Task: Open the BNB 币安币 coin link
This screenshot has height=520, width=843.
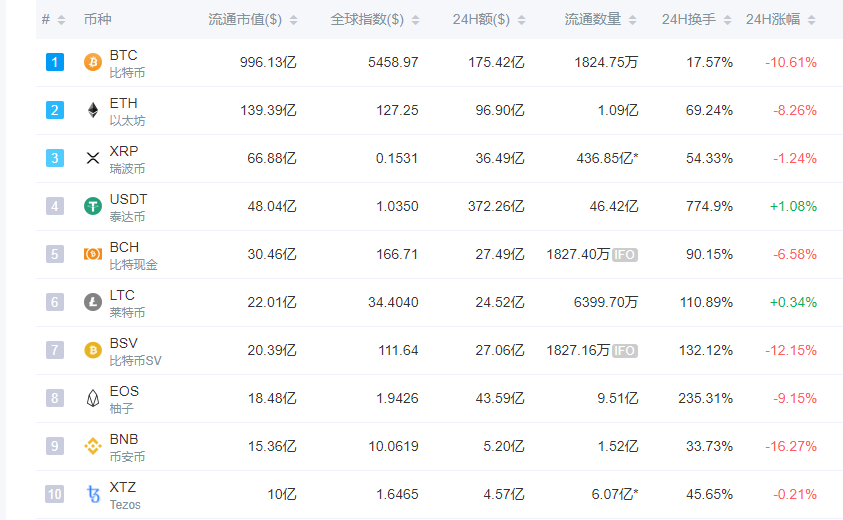Action: pos(127,446)
